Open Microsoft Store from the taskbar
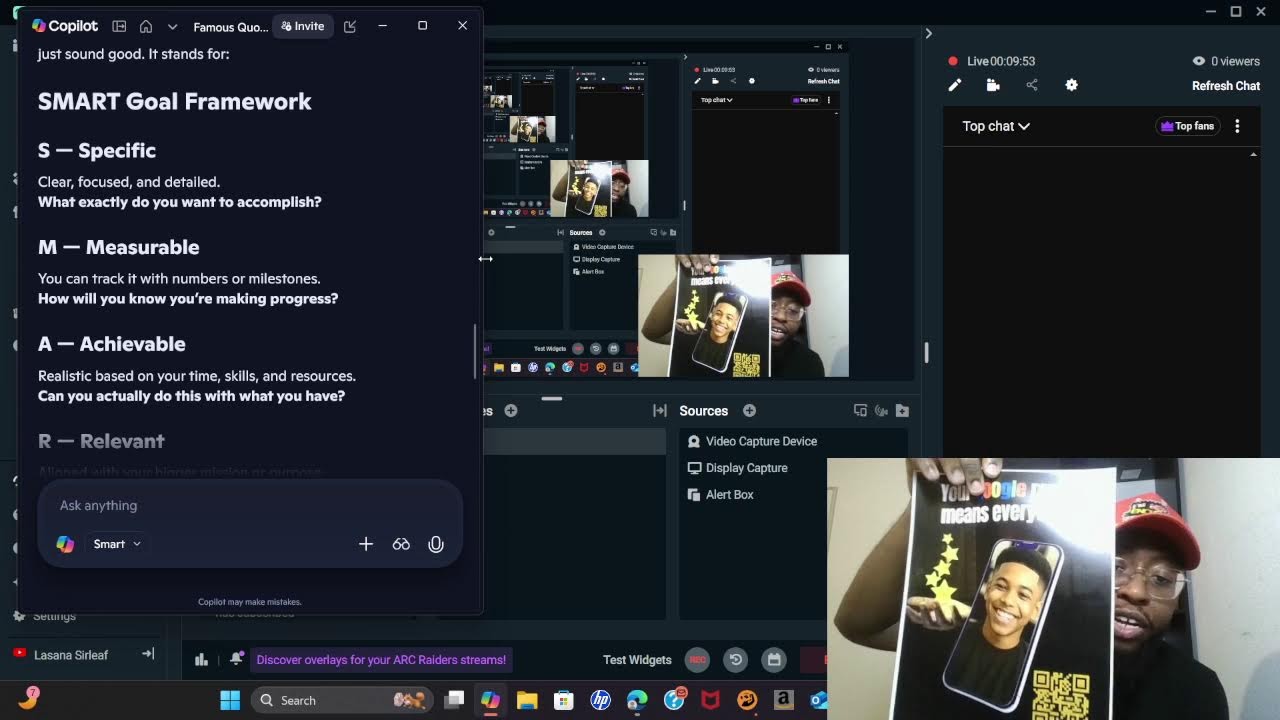 (564, 700)
